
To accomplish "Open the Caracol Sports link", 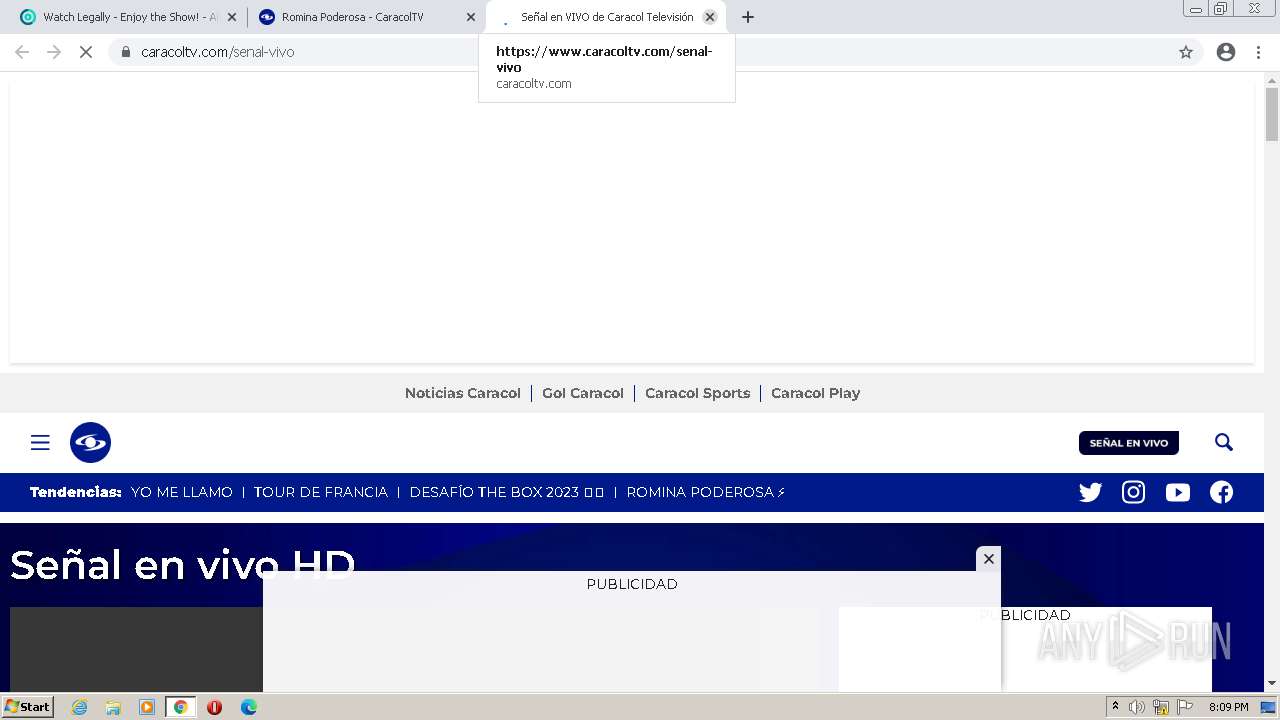I will click(697, 393).
